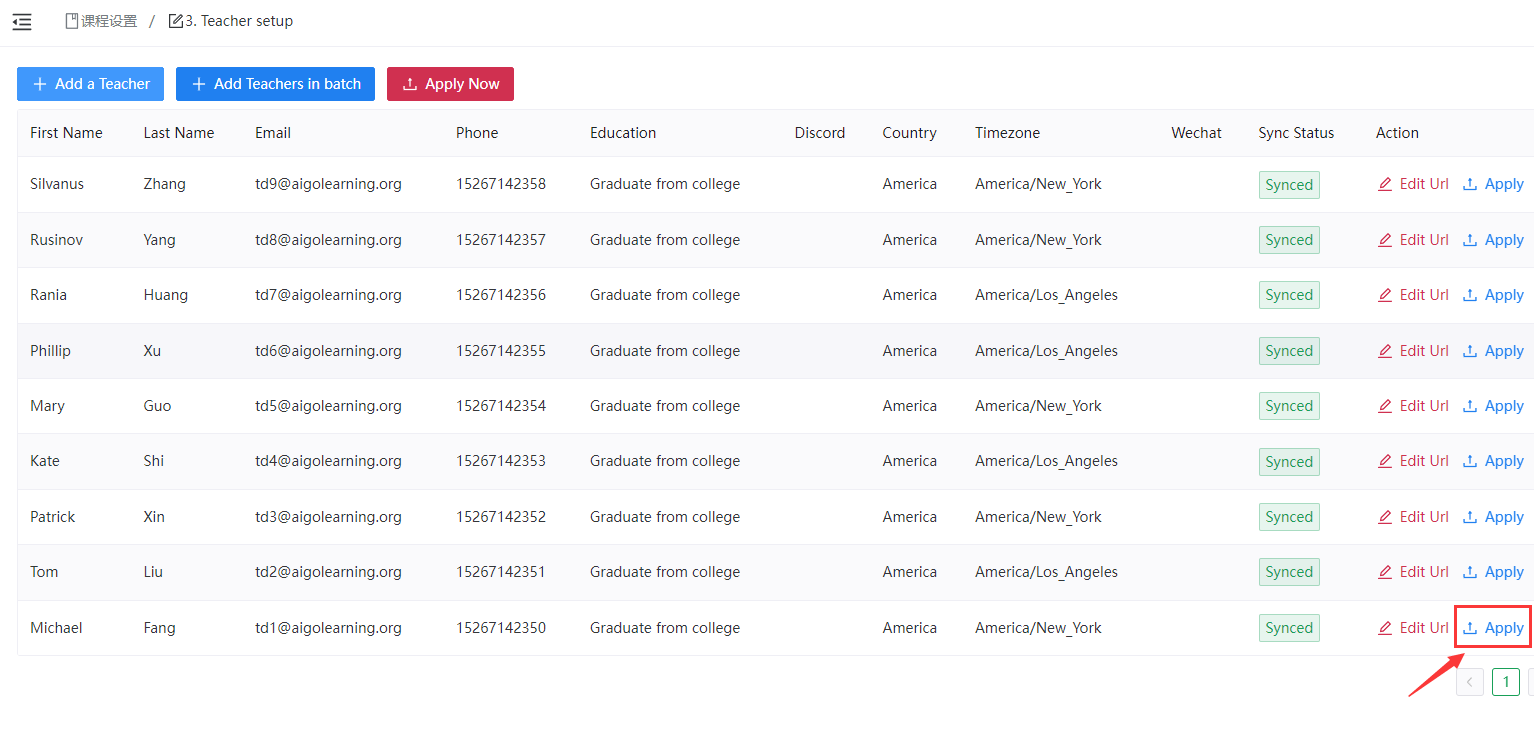
Task: Collapse the sidebar menu via hamburger icon
Action: 22,21
